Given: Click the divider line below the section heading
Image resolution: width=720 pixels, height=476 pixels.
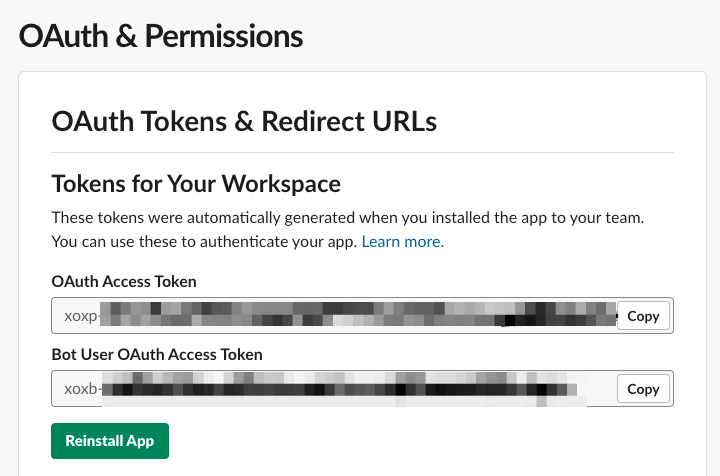Looking at the screenshot, I should pos(362,152).
